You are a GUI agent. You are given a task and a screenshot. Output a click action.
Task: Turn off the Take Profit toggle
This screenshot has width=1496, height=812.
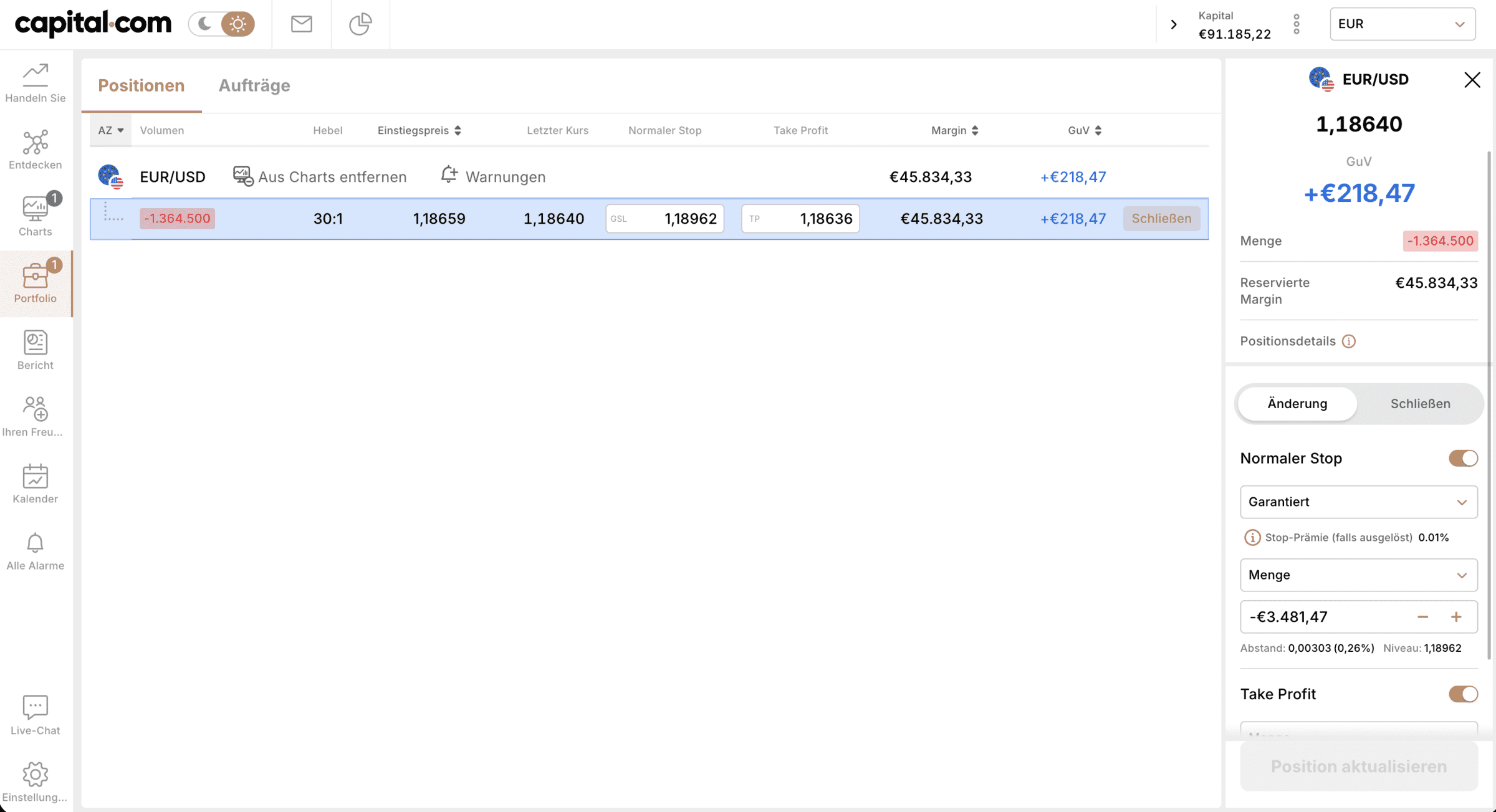1462,694
